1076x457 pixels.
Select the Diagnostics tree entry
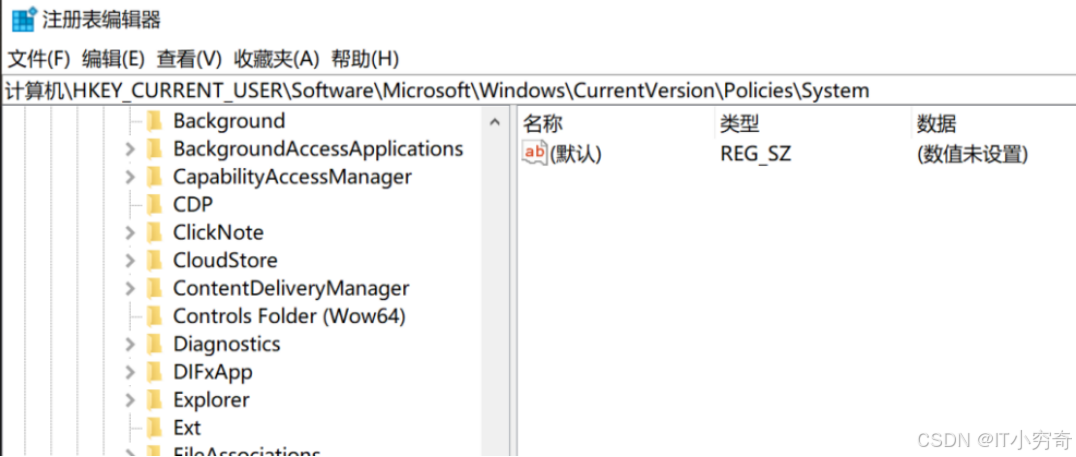[x=226, y=344]
